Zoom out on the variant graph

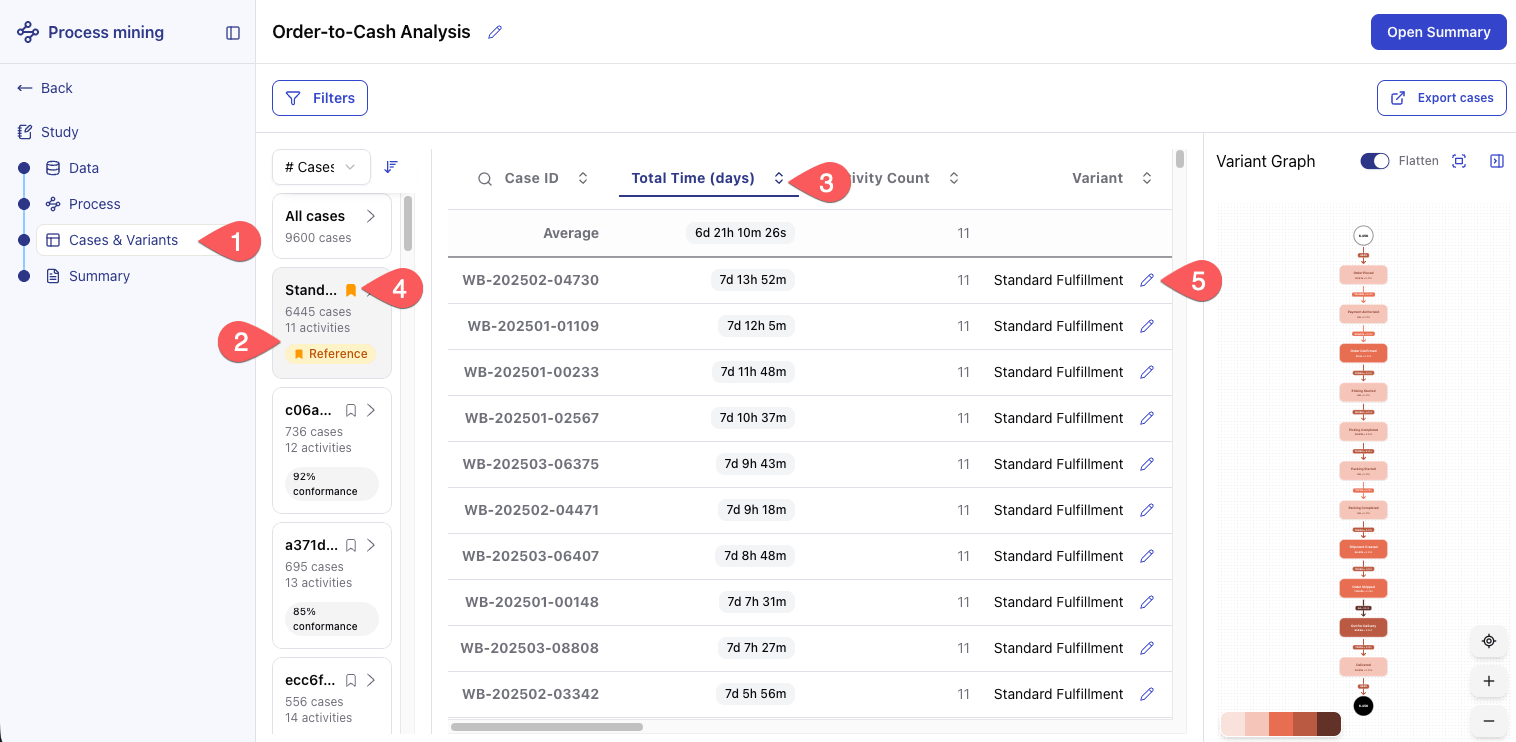[x=1489, y=721]
